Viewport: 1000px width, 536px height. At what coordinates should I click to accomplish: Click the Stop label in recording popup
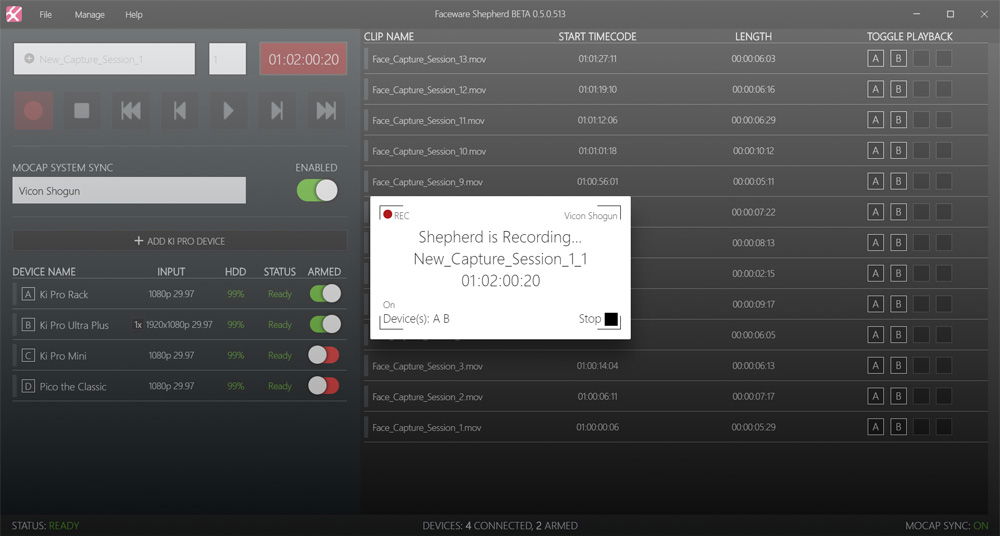[589, 318]
